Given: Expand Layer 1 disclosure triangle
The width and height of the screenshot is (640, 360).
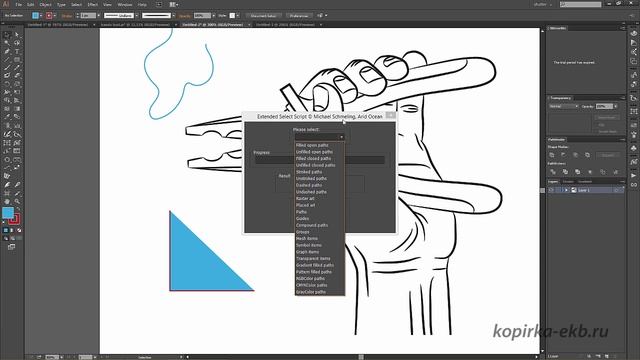Looking at the screenshot, I should pos(566,190).
